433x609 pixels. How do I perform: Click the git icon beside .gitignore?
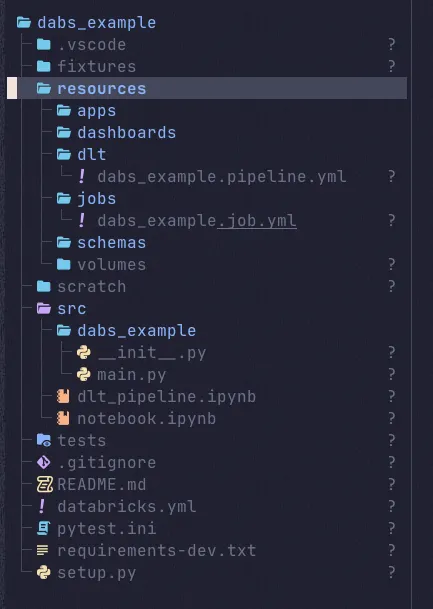[x=43, y=463]
